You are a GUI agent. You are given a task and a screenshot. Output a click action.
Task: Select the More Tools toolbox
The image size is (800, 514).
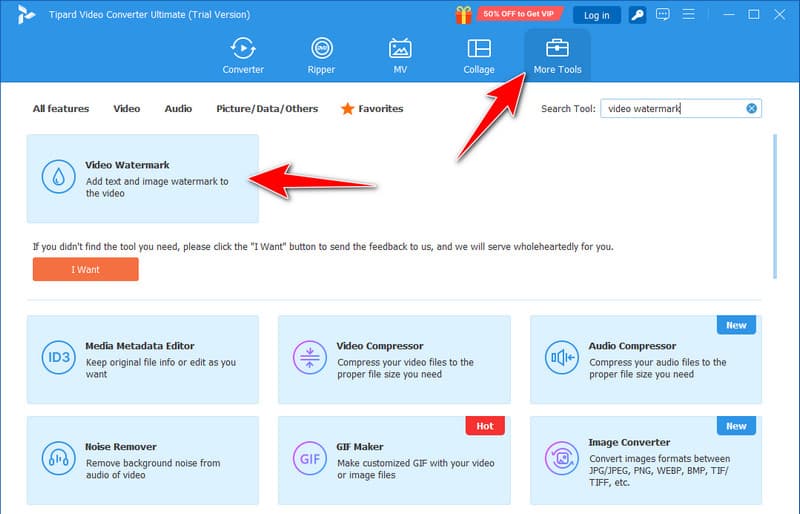557,56
